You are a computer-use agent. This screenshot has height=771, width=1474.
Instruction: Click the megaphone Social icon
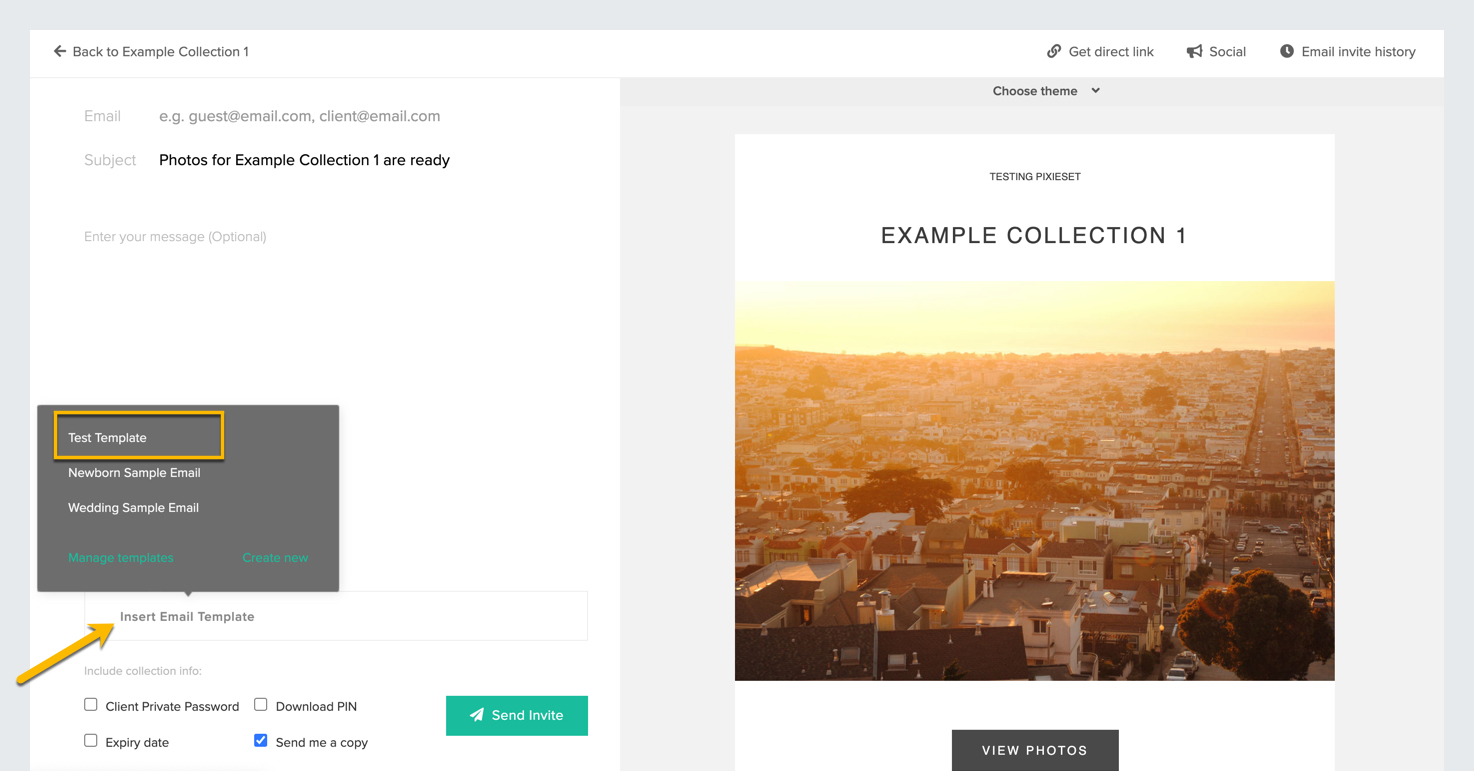click(1194, 51)
